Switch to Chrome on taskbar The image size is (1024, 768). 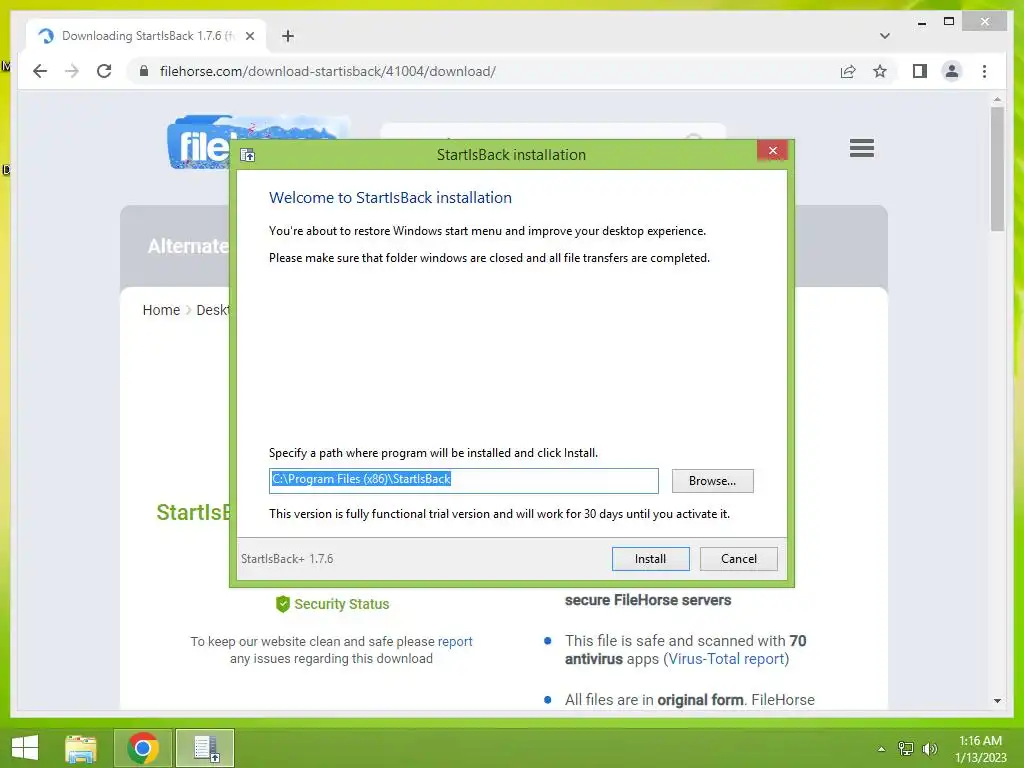point(143,748)
